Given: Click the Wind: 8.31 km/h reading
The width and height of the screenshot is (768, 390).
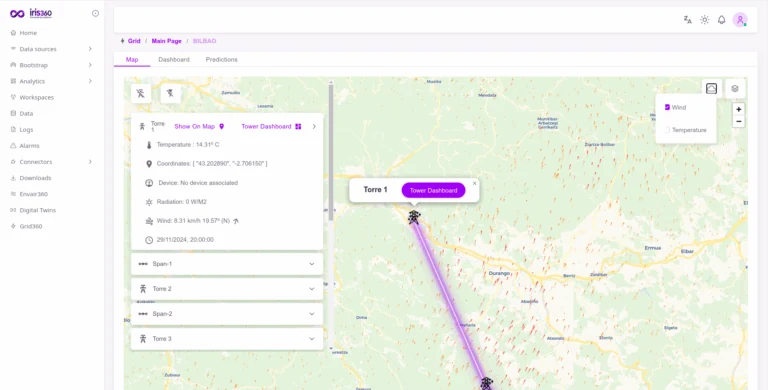Looking at the screenshot, I should tap(193, 221).
